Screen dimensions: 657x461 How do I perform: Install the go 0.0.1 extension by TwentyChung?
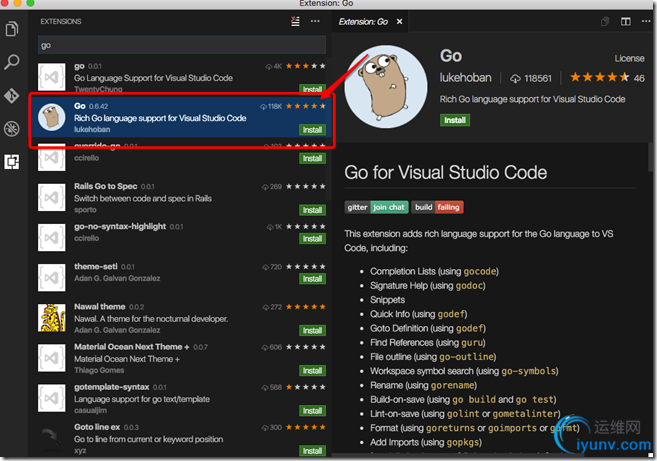click(x=313, y=89)
